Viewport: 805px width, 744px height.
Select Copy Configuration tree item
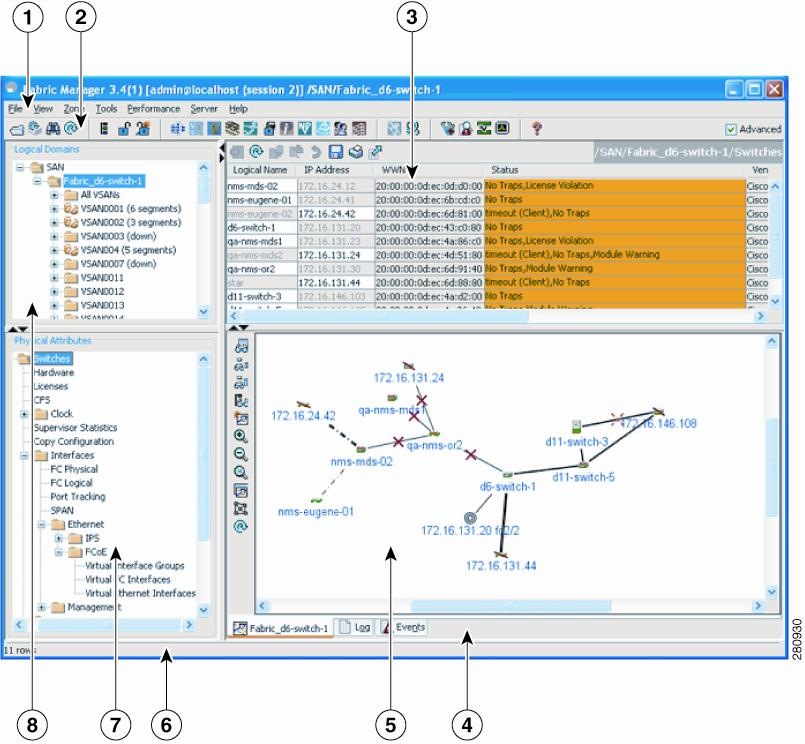click(74, 442)
